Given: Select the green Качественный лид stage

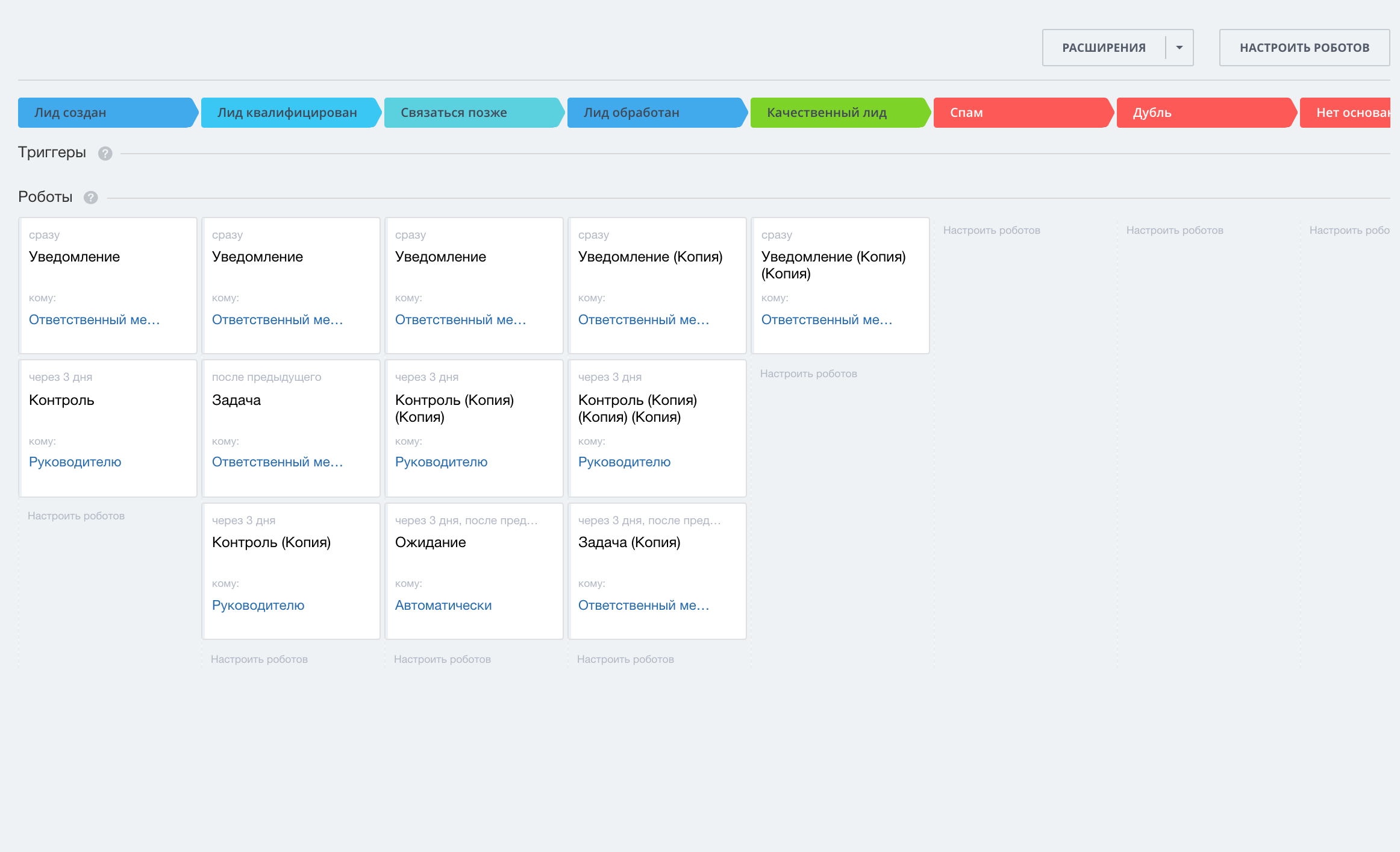Looking at the screenshot, I should (837, 113).
